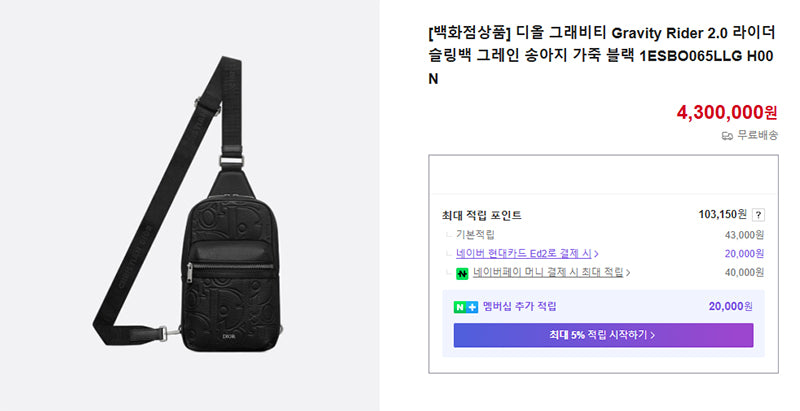800x411 pixels.
Task: Click the 40,000원 Naver Pay money reward amount
Action: [x=744, y=273]
